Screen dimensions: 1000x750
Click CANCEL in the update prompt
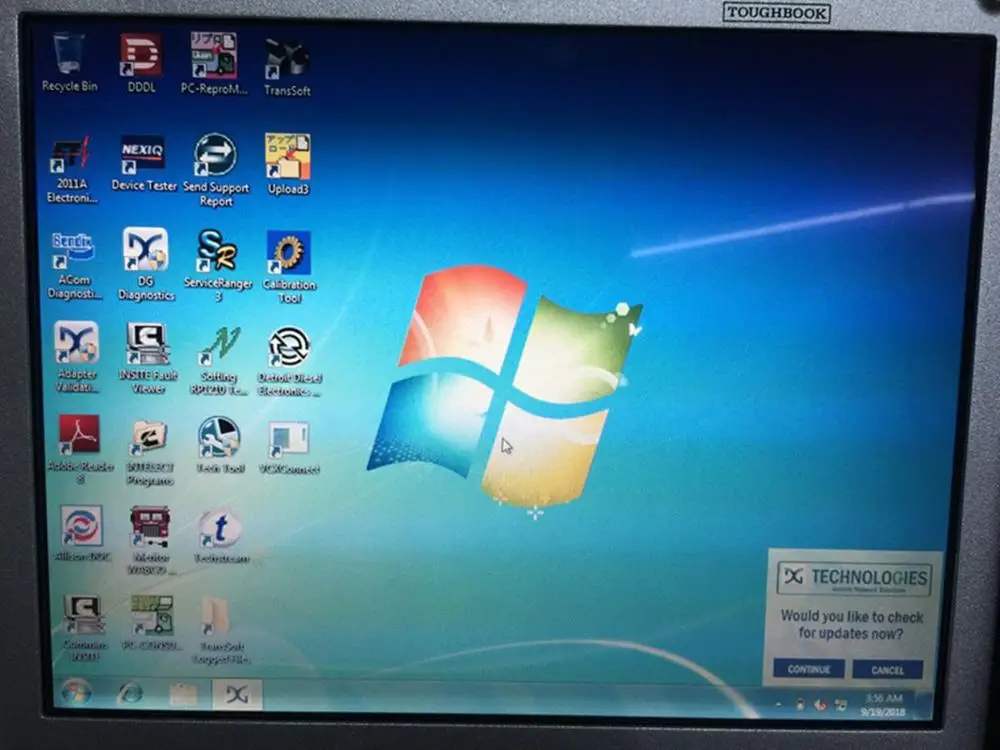pyautogui.click(x=887, y=670)
